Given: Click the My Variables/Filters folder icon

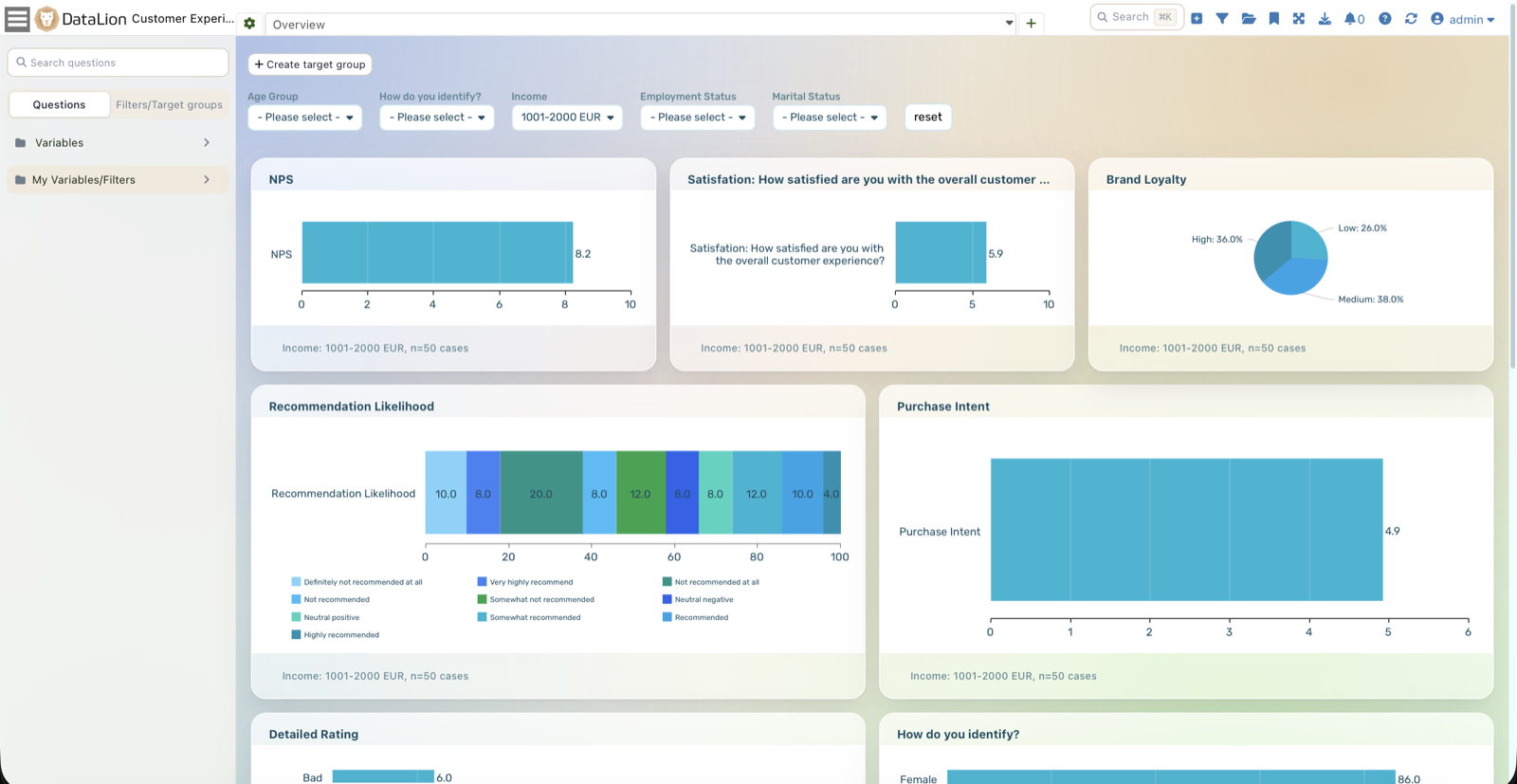Looking at the screenshot, I should pyautogui.click(x=21, y=180).
